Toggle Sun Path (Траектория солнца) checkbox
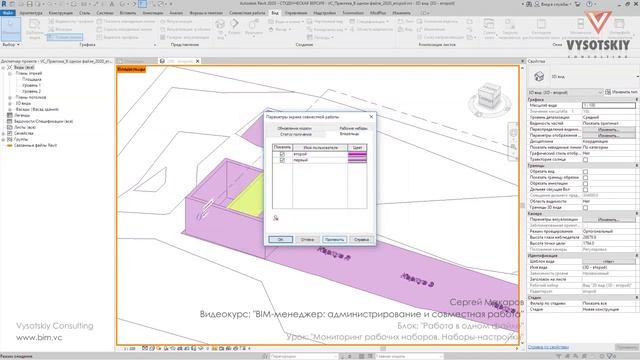Screen dimensions: 640x360 tap(585, 160)
